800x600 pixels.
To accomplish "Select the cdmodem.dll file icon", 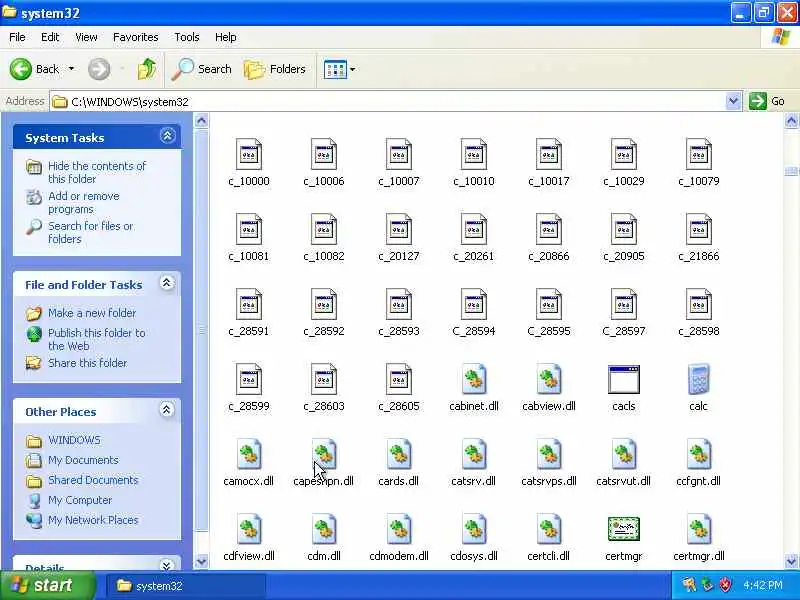I will [x=399, y=530].
